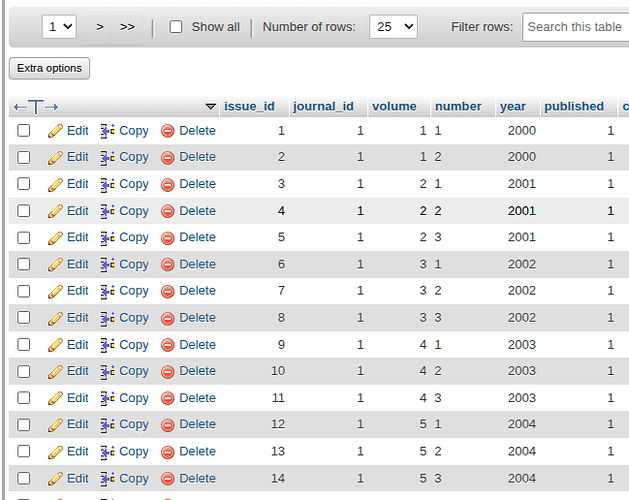
Task: Enable the Show all checkbox
Action: (x=176, y=27)
